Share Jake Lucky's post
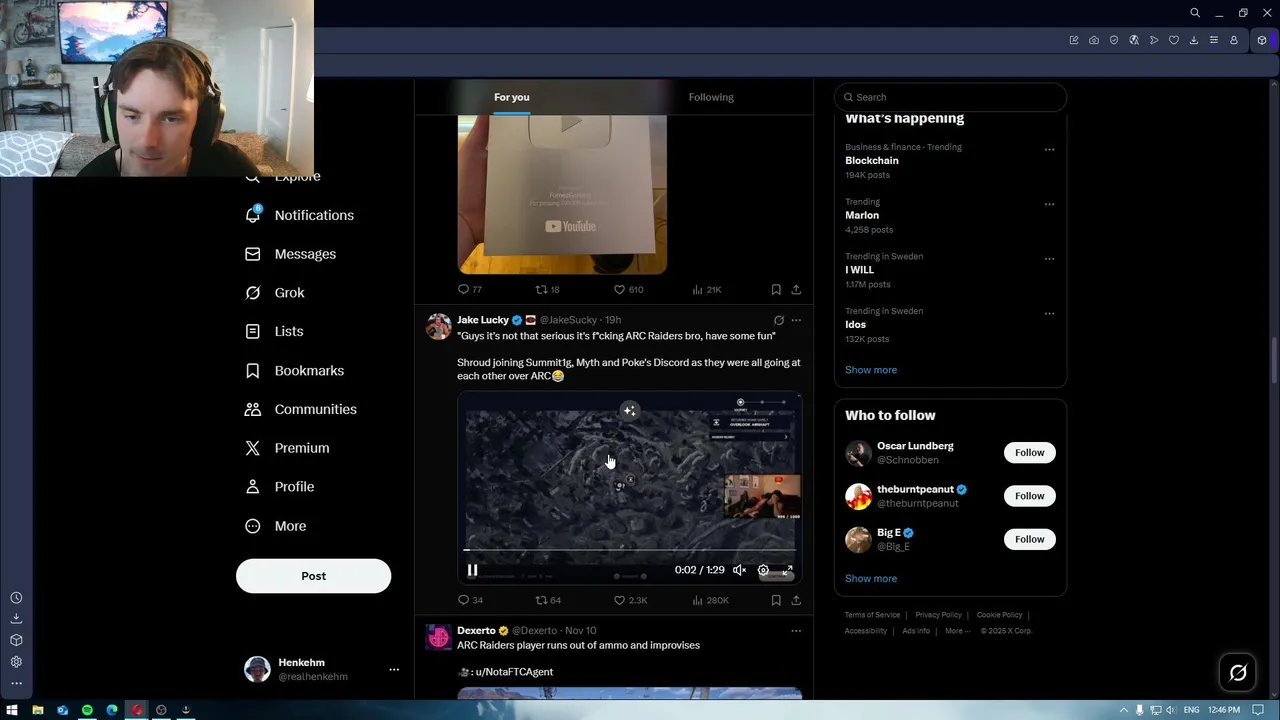Image resolution: width=1280 pixels, height=720 pixels. (x=796, y=600)
